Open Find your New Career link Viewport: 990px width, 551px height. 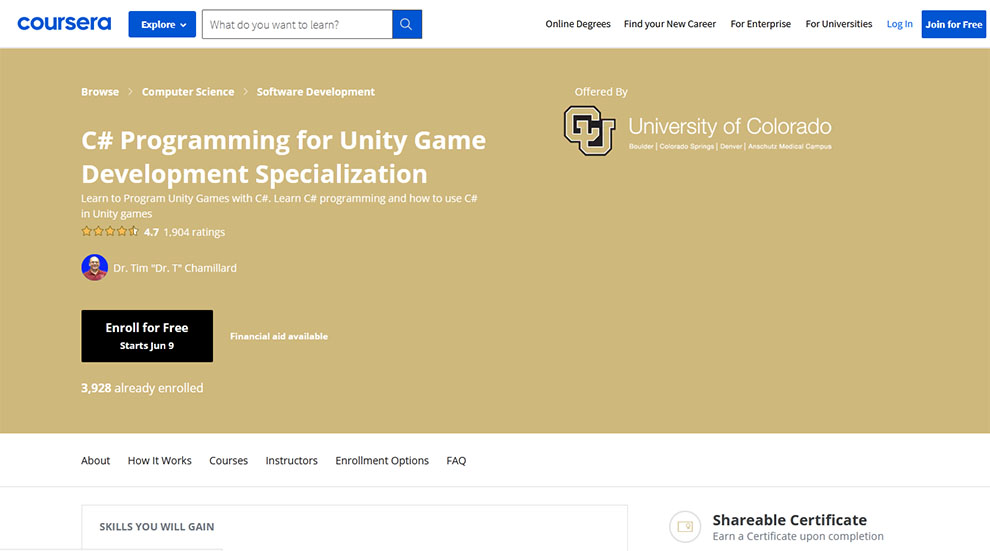click(670, 24)
